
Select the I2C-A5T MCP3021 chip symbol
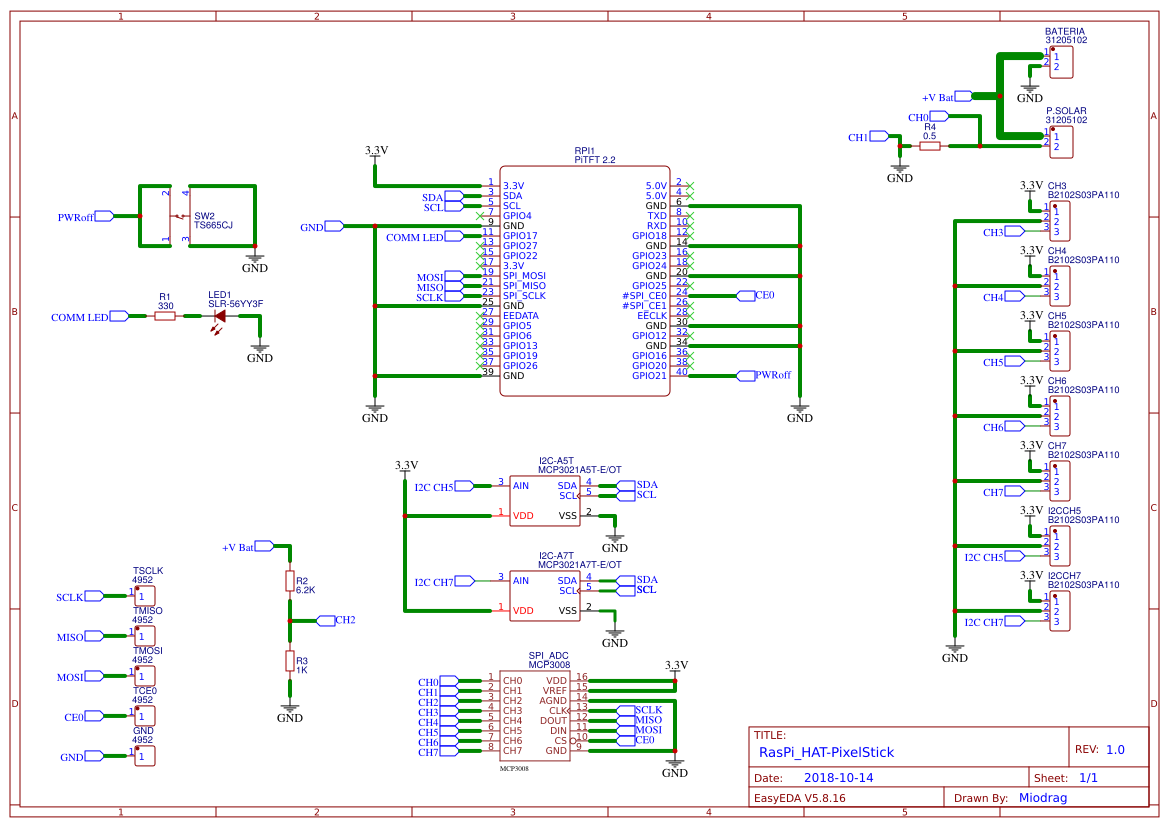[545, 500]
